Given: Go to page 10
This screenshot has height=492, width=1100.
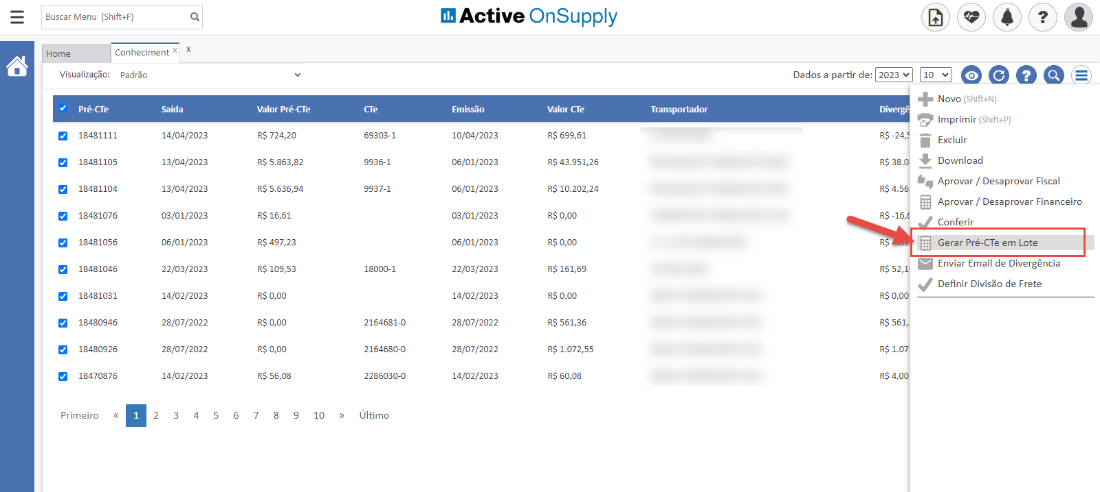Looking at the screenshot, I should (319, 415).
